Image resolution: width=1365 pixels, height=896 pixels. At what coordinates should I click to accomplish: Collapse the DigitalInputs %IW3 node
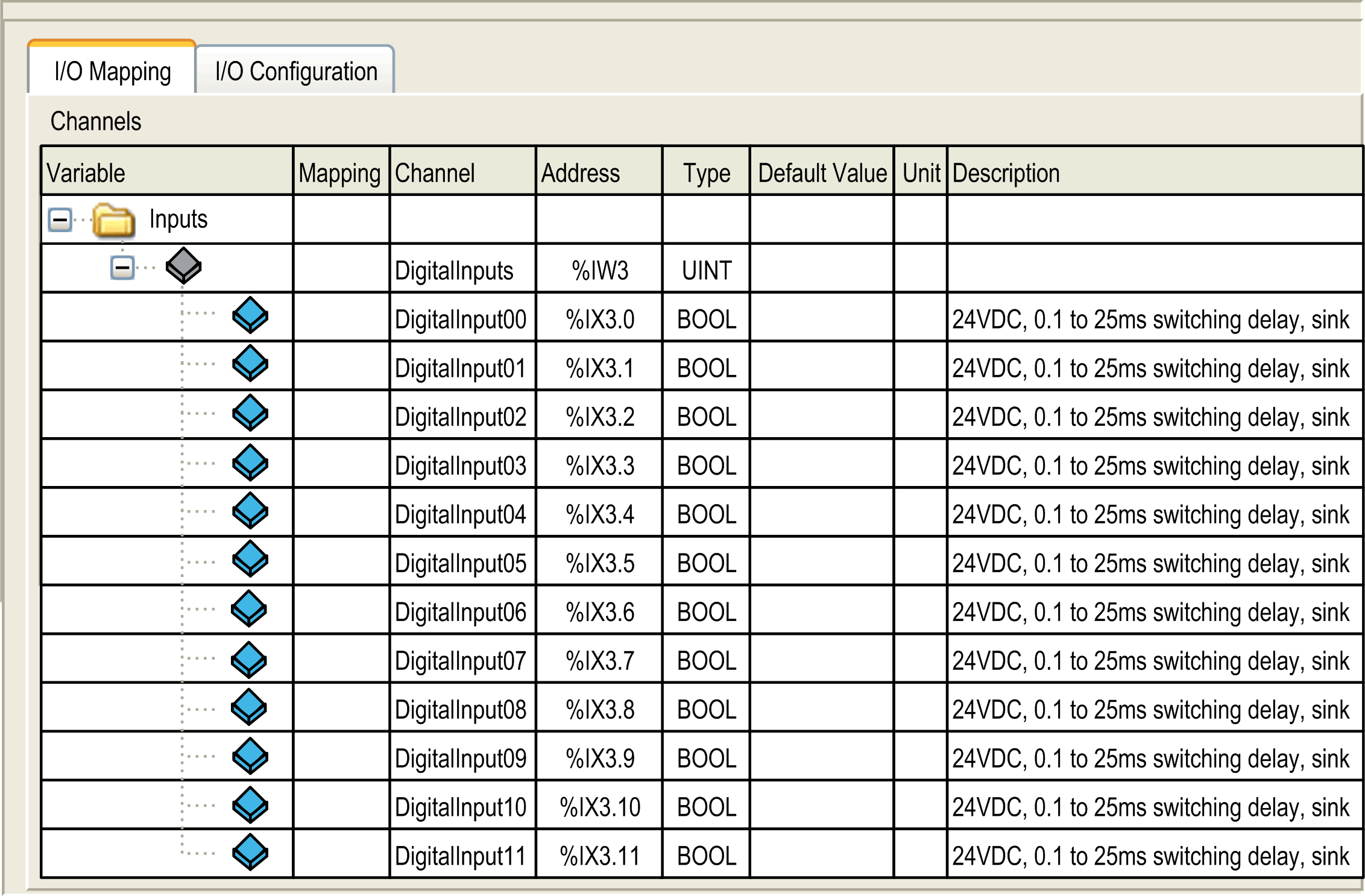tap(122, 268)
